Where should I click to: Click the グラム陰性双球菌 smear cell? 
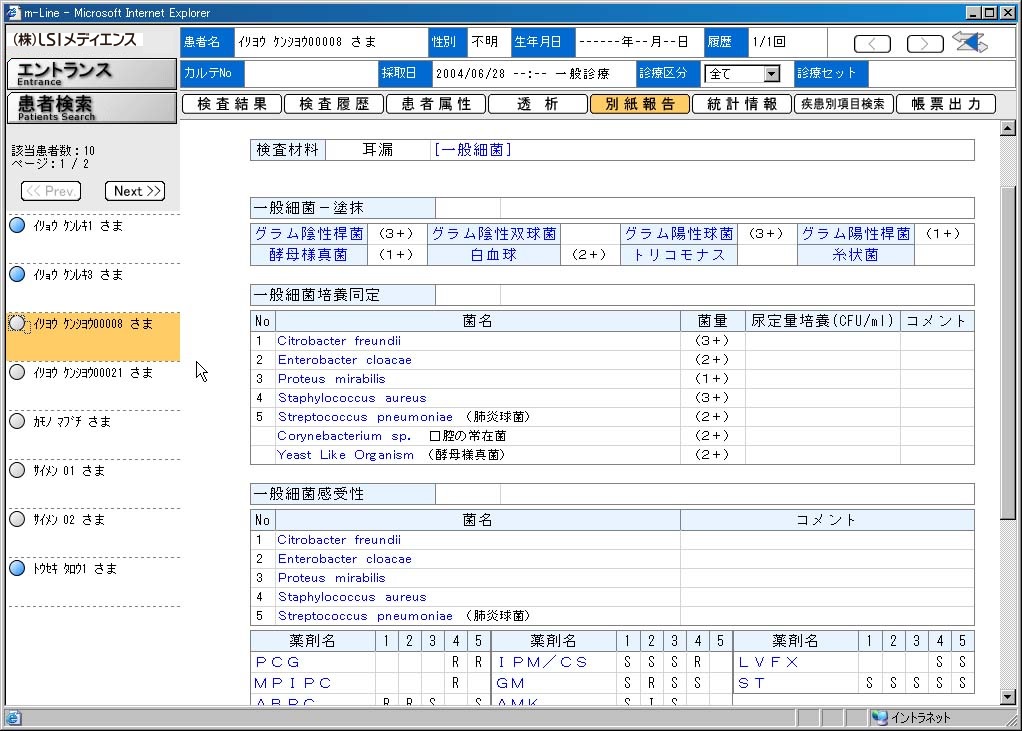click(494, 234)
